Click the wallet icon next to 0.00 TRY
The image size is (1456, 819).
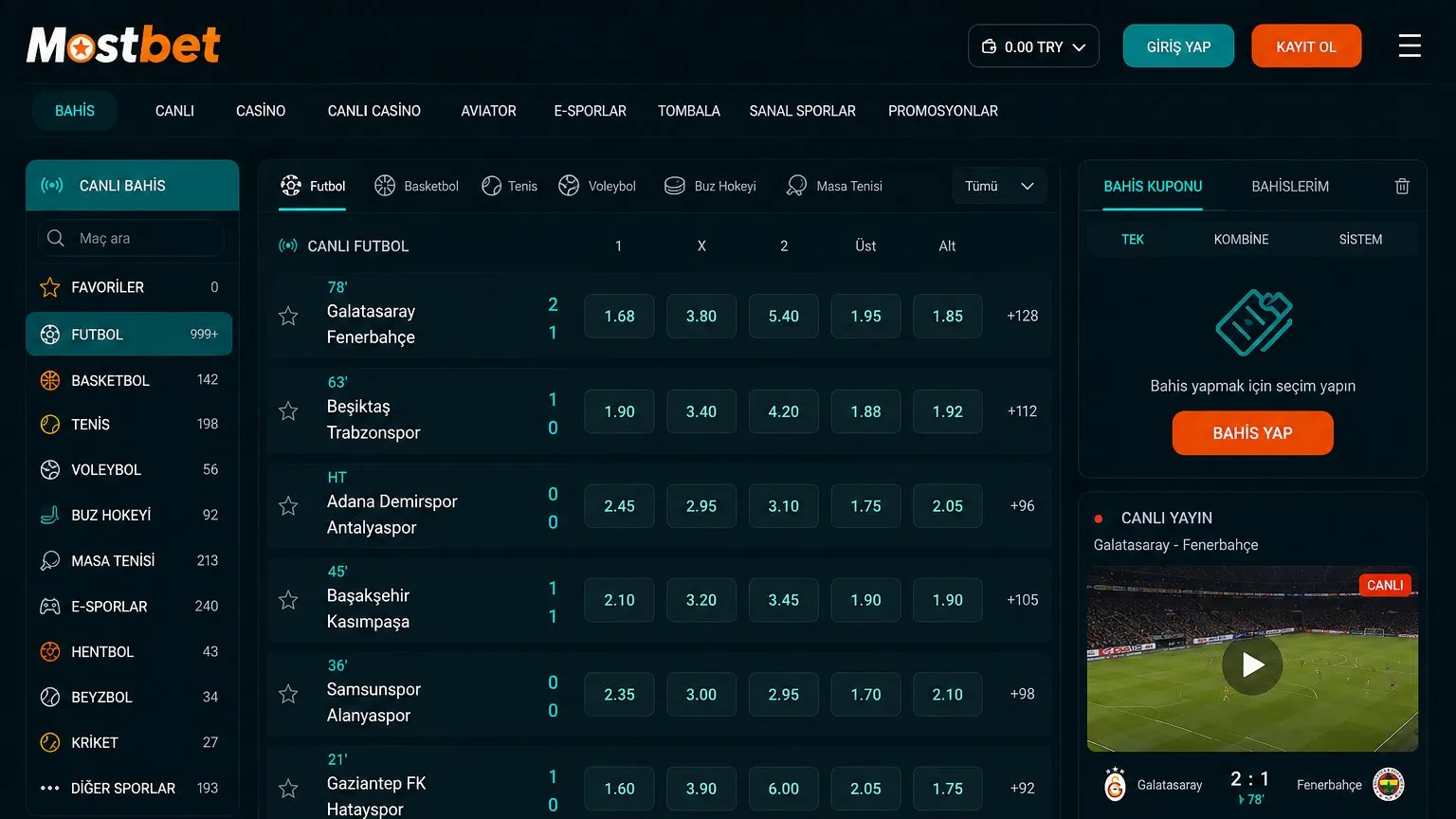click(989, 46)
